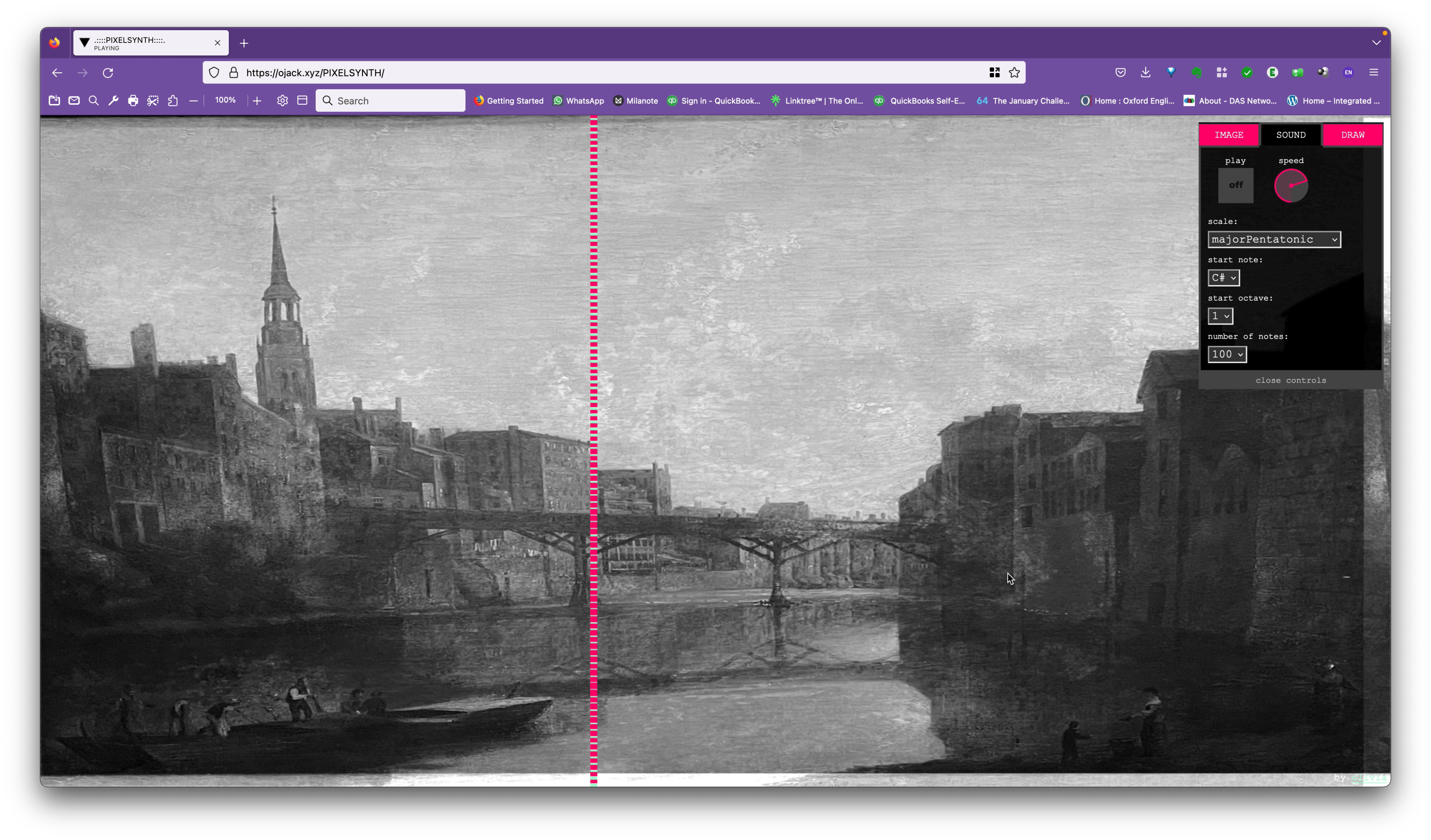Image resolution: width=1431 pixels, height=840 pixels.
Task: Click the mail envelope toolbar icon
Action: 74,100
